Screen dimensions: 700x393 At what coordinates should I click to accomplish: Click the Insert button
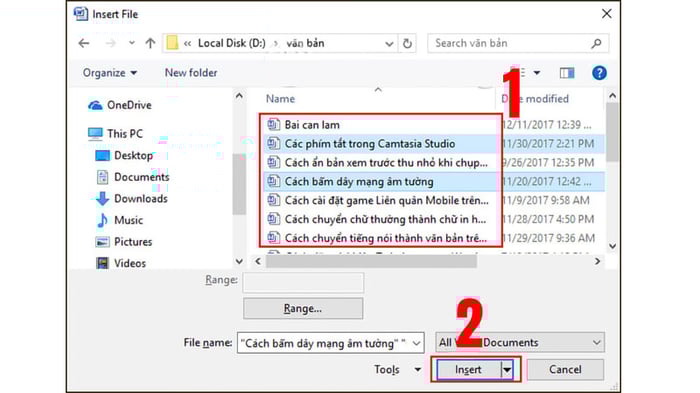coord(468,369)
